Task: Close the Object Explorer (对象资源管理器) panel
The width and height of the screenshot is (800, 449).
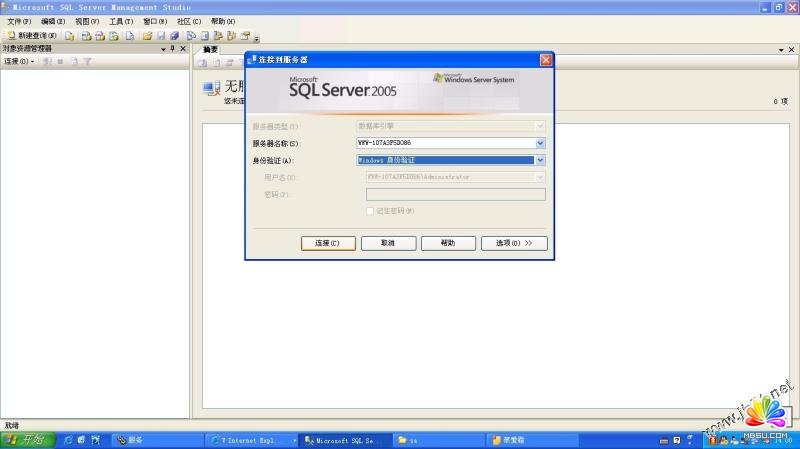Action: pyautogui.click(x=183, y=48)
